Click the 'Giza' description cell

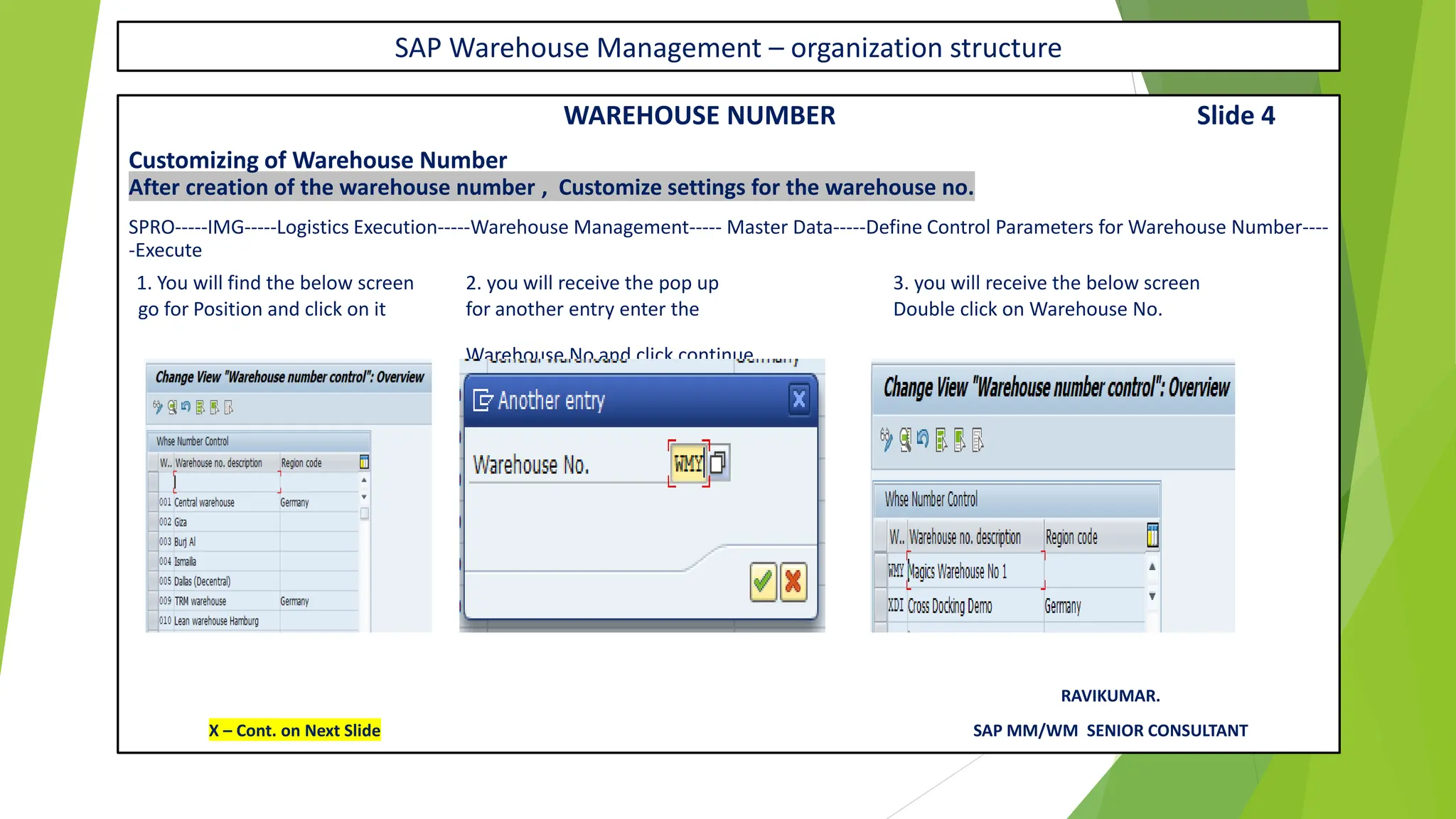(x=227, y=522)
